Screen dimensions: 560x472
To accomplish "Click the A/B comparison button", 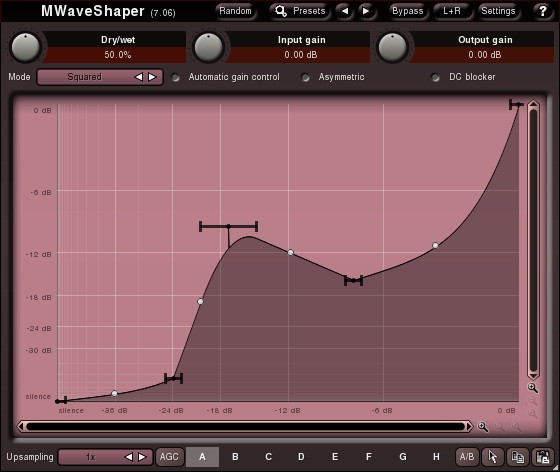I will pos(467,457).
